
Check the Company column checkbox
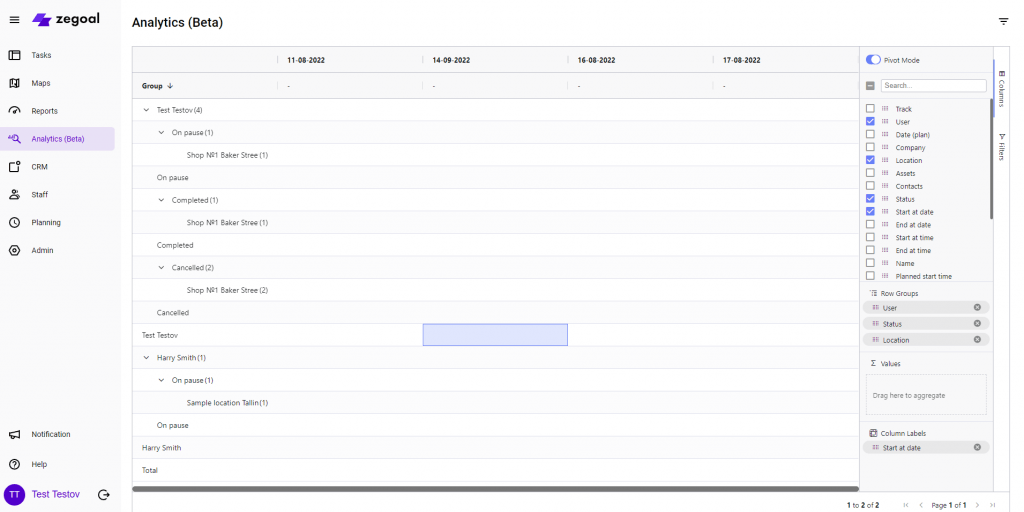pos(870,147)
